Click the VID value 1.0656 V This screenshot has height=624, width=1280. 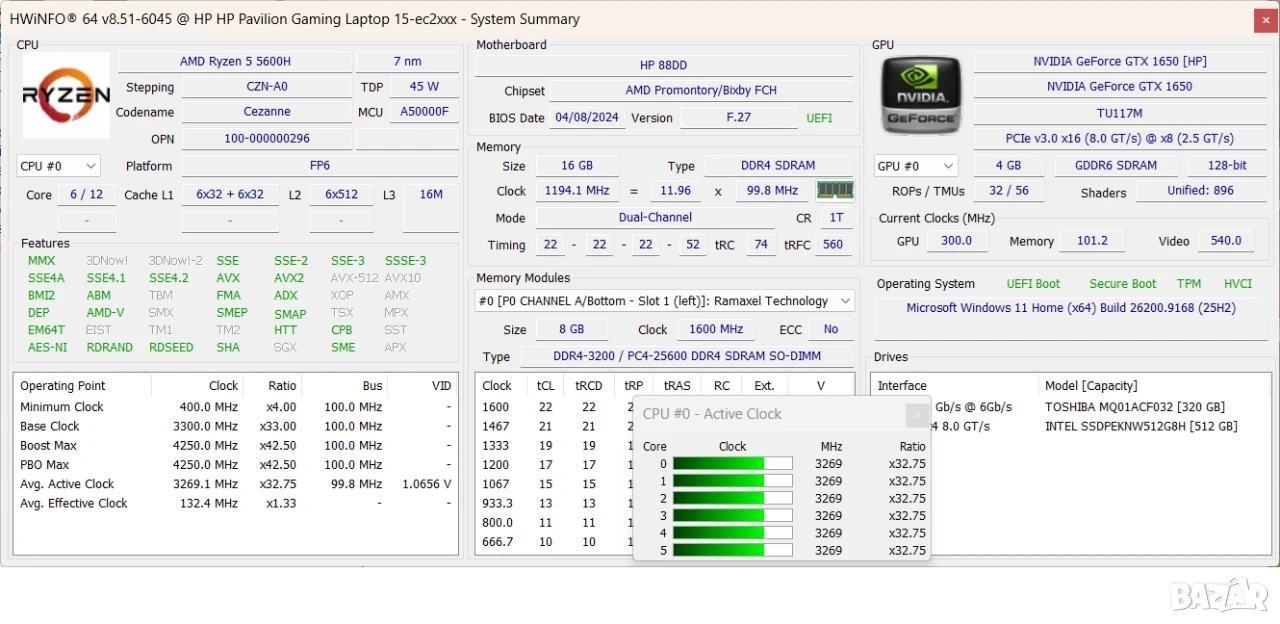426,484
